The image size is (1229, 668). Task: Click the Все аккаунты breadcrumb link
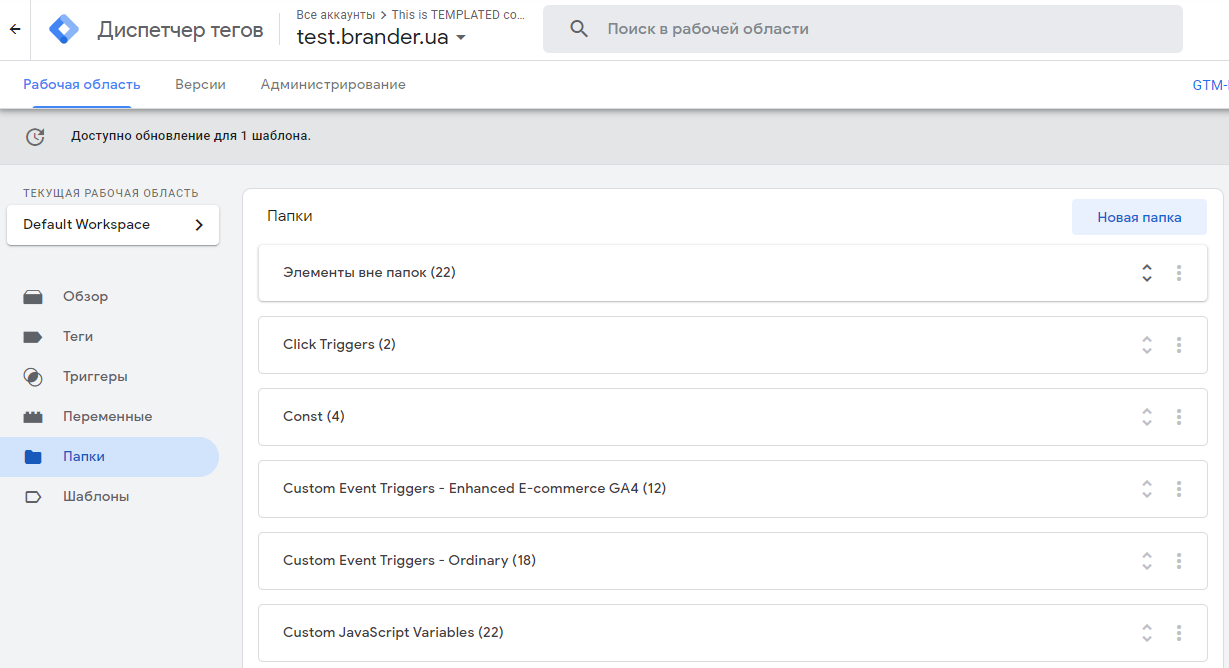tap(335, 15)
